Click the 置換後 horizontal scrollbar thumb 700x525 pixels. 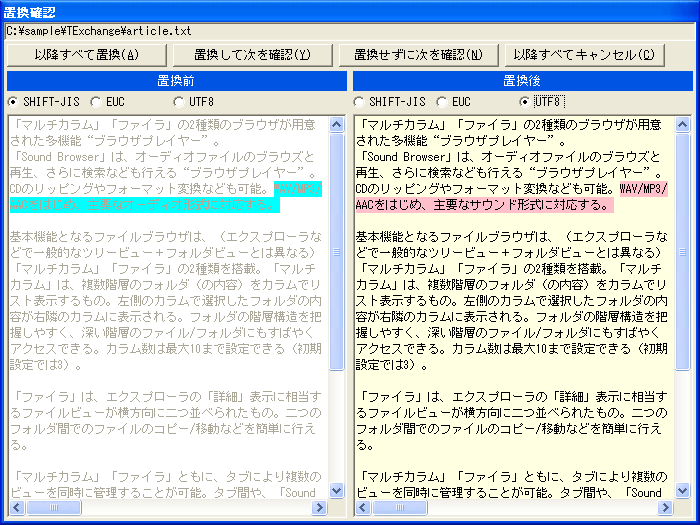pyautogui.click(x=400, y=508)
